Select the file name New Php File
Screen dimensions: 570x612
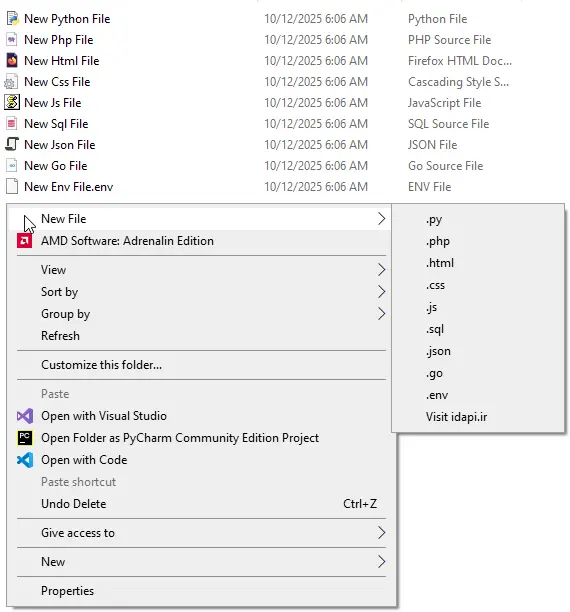tap(59, 40)
